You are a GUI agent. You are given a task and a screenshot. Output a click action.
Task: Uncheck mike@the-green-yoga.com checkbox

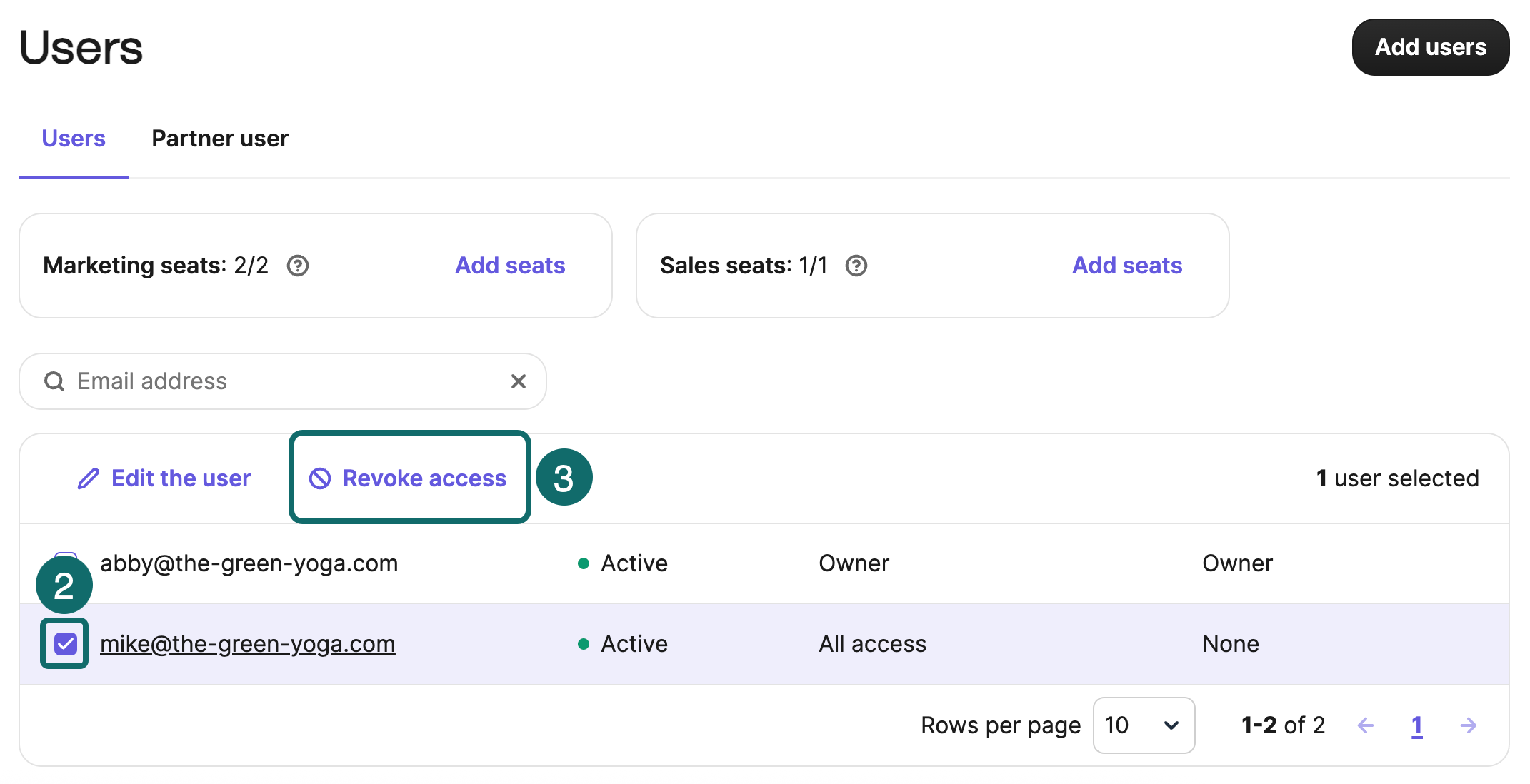65,644
